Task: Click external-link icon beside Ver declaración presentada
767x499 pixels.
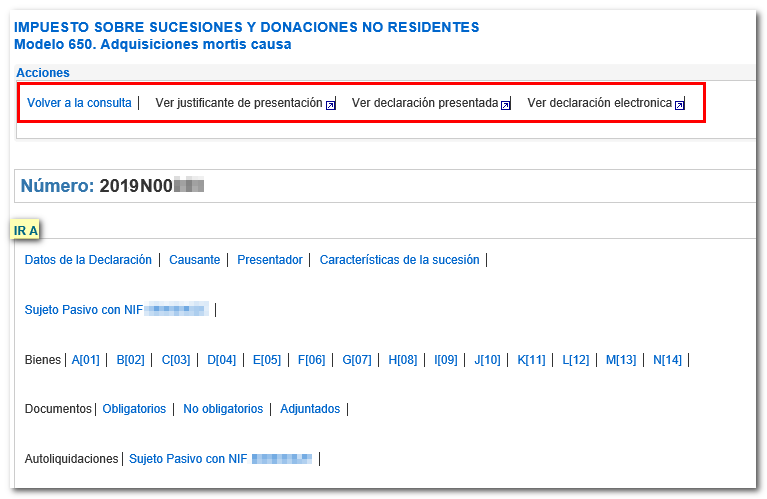Action: coord(505,104)
